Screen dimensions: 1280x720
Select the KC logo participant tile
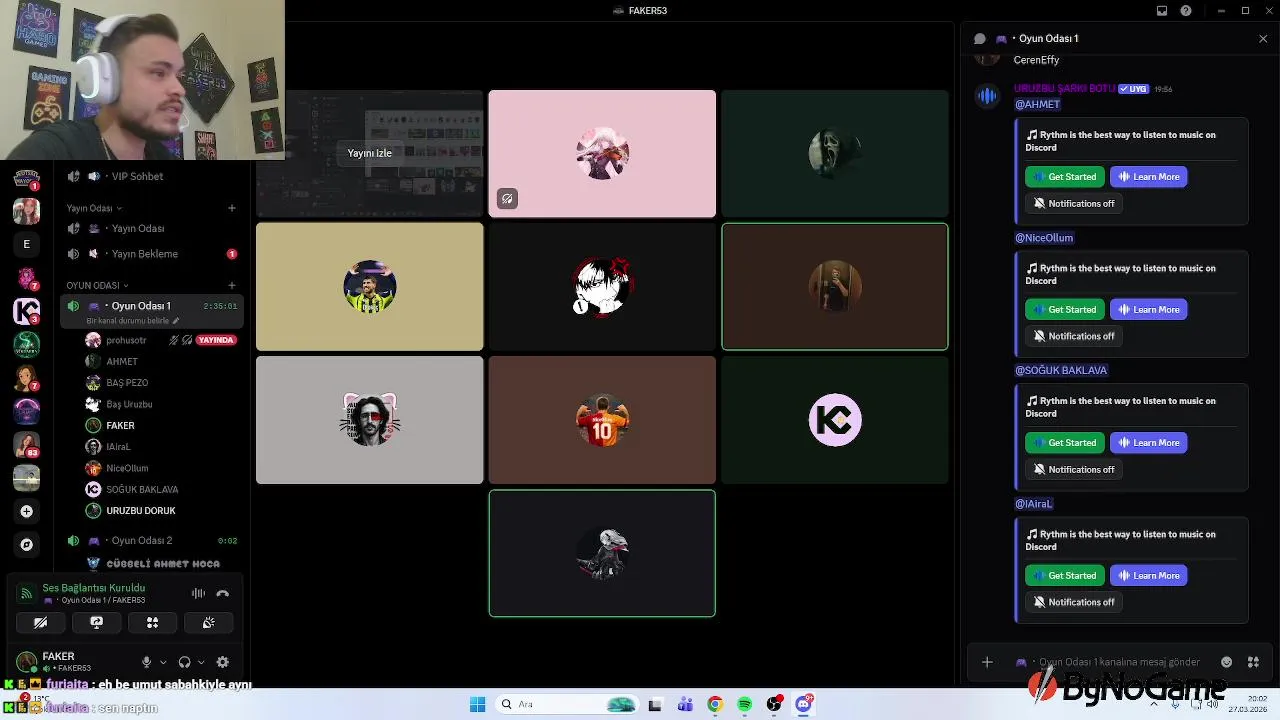pos(835,420)
